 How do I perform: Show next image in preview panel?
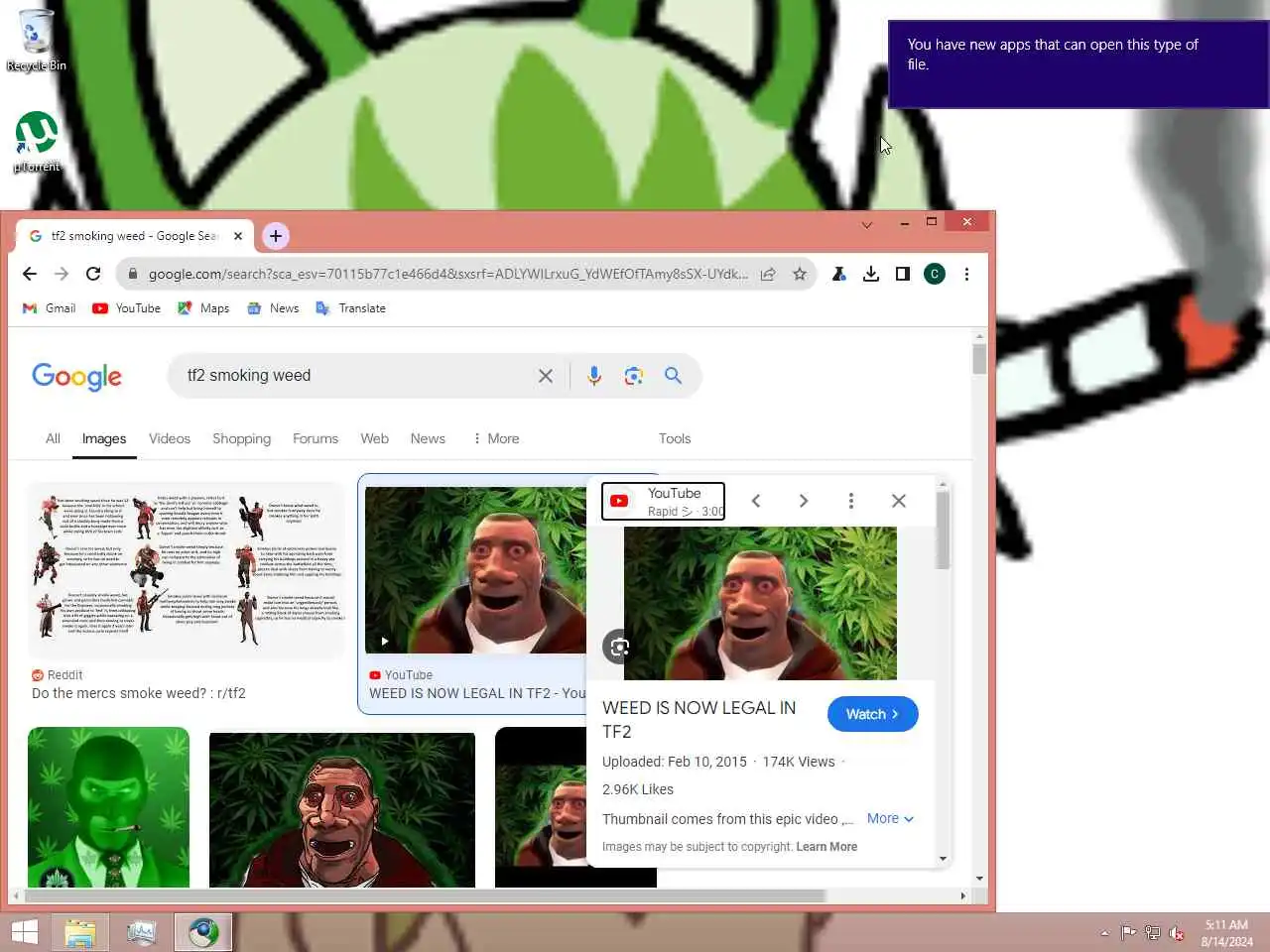point(804,501)
